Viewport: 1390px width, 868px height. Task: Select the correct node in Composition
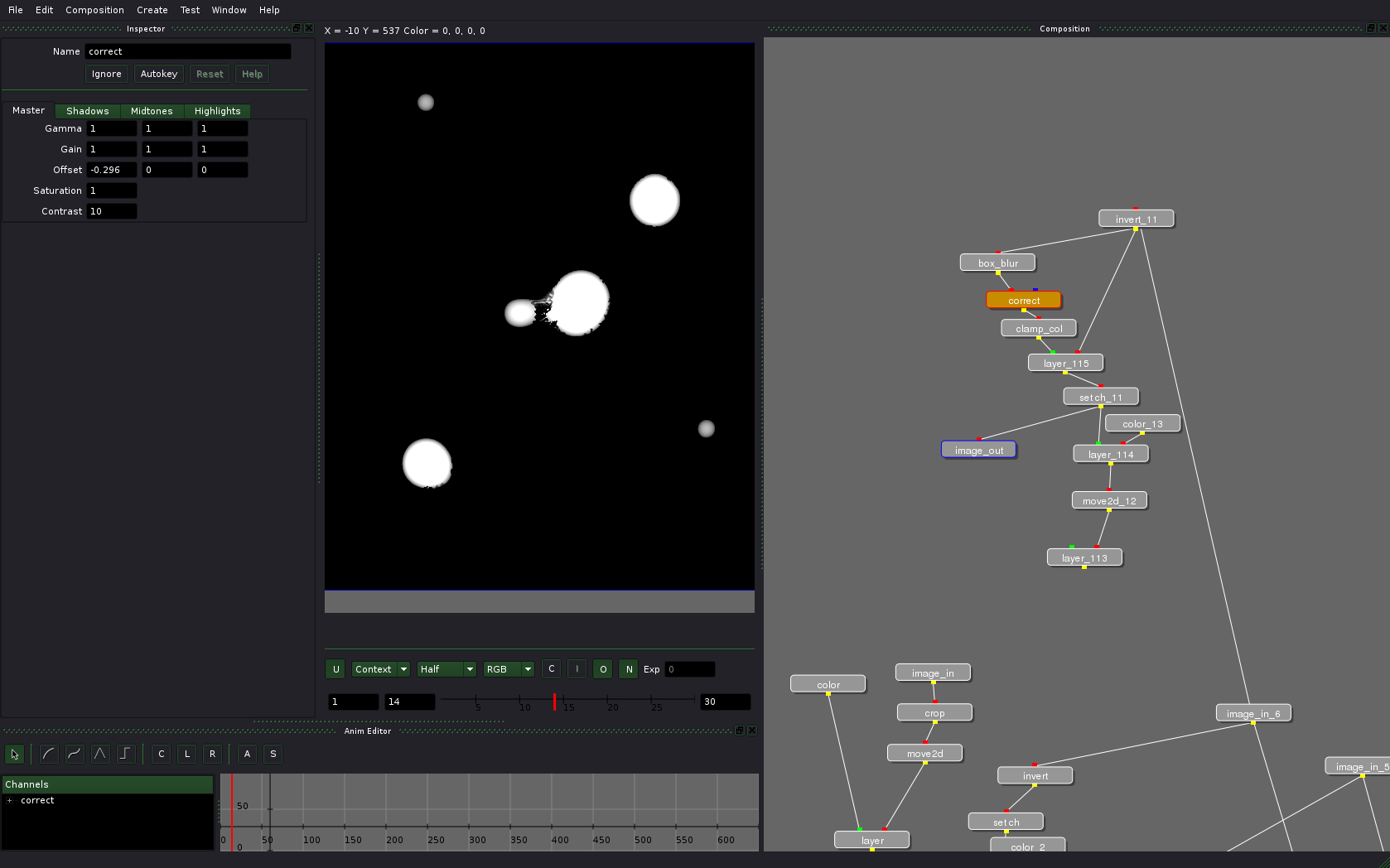pos(1024,300)
